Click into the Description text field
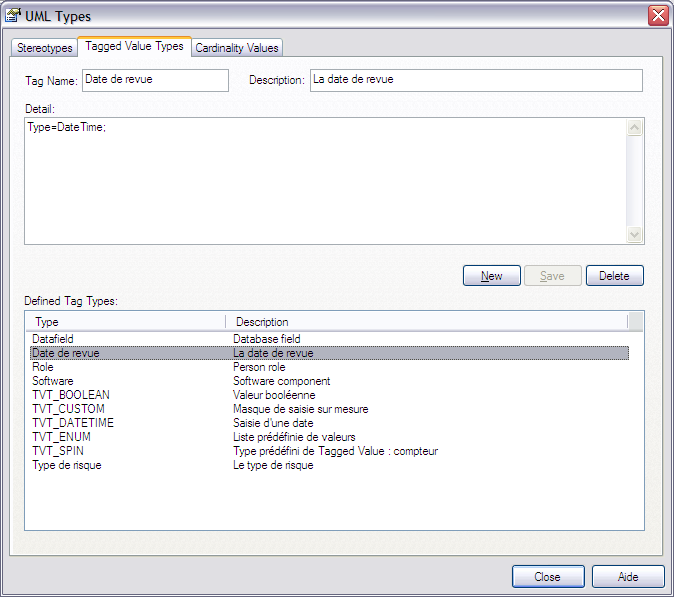Viewport: 674px width, 597px height. pos(476,80)
